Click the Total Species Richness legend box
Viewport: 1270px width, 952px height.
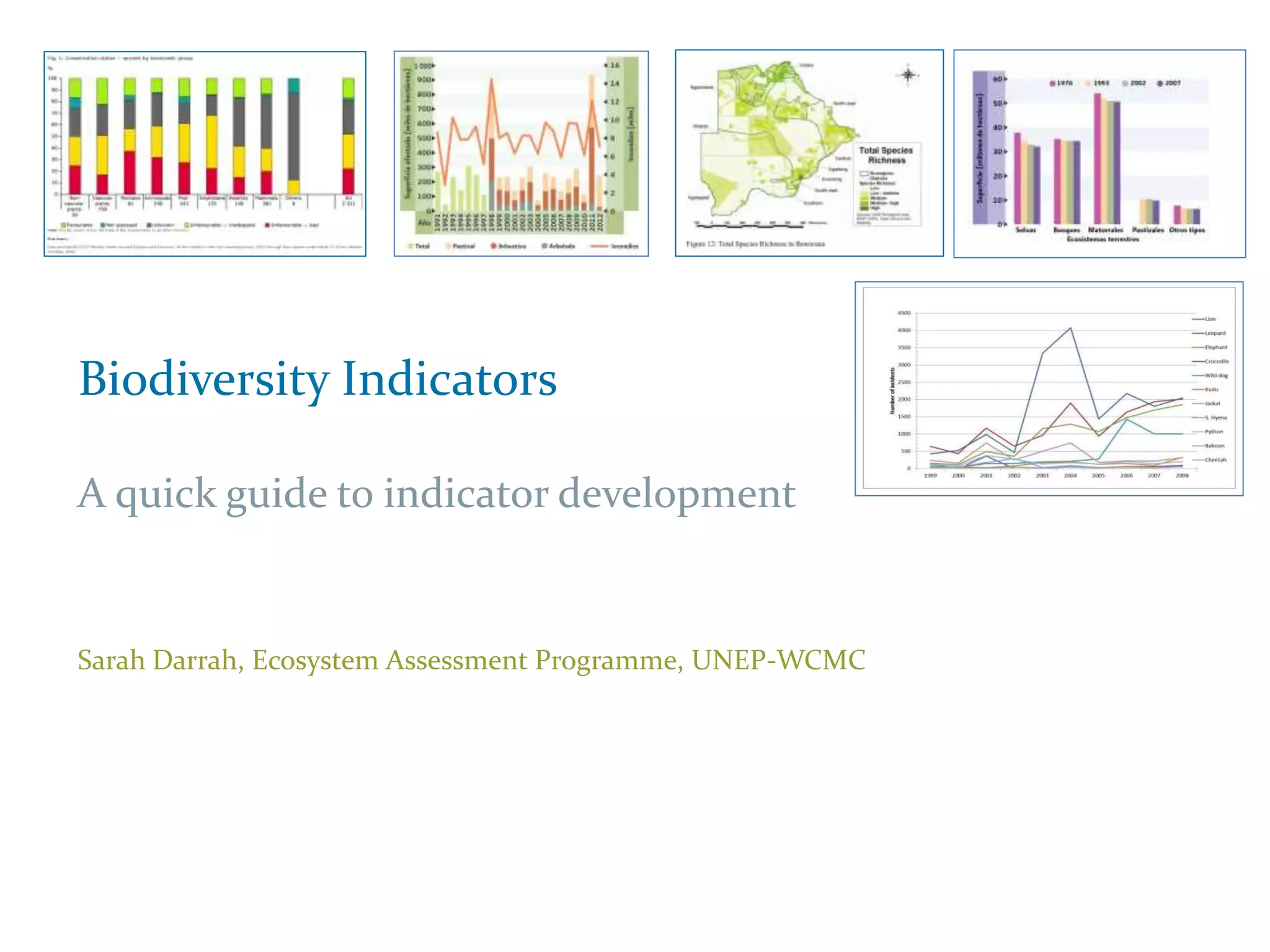[888, 184]
